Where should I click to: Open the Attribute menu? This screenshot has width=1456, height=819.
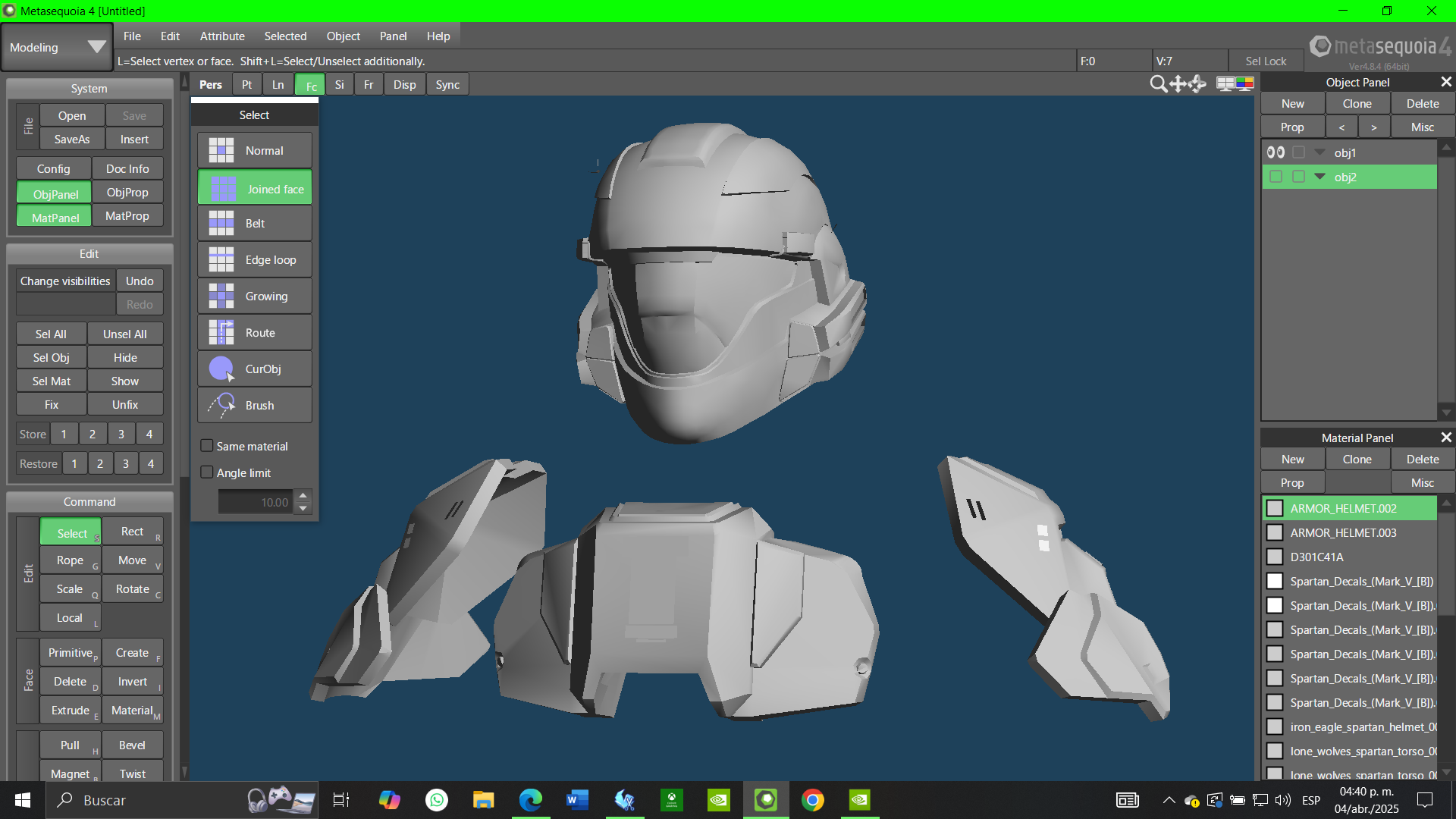click(222, 36)
